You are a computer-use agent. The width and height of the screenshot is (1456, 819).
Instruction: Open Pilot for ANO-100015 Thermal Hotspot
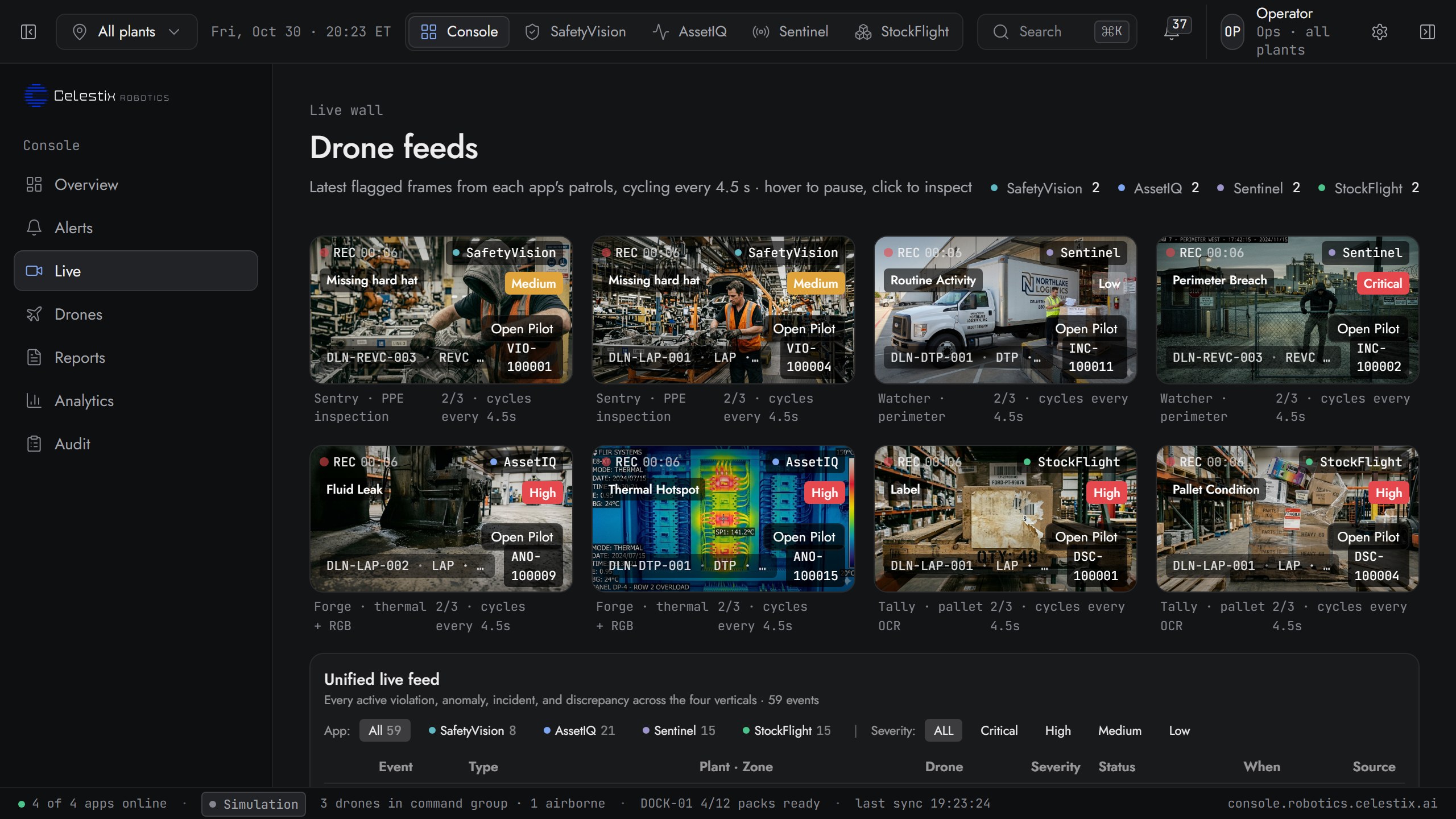coord(804,537)
